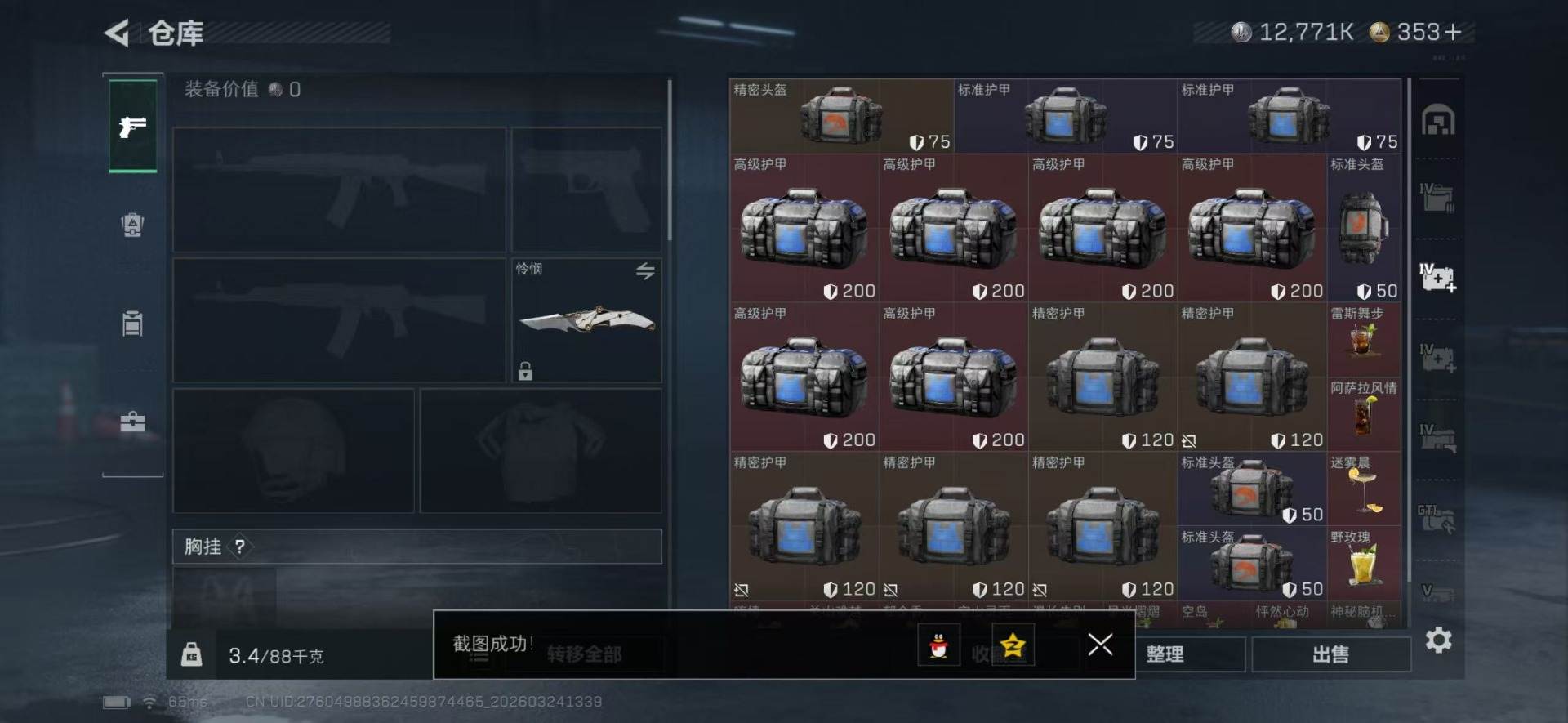Click the 出售 sell button

click(x=1331, y=654)
